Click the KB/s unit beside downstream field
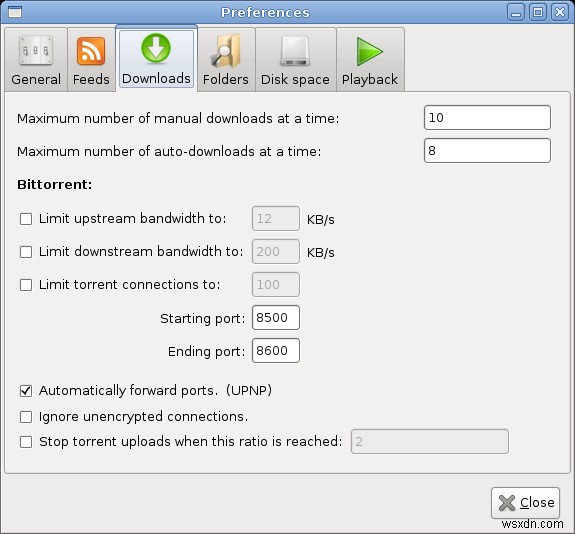This screenshot has width=575, height=534. [x=321, y=252]
